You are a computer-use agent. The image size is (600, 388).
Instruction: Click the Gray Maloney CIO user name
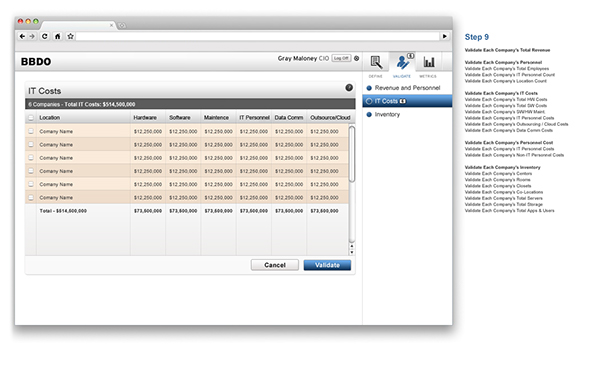tap(303, 58)
